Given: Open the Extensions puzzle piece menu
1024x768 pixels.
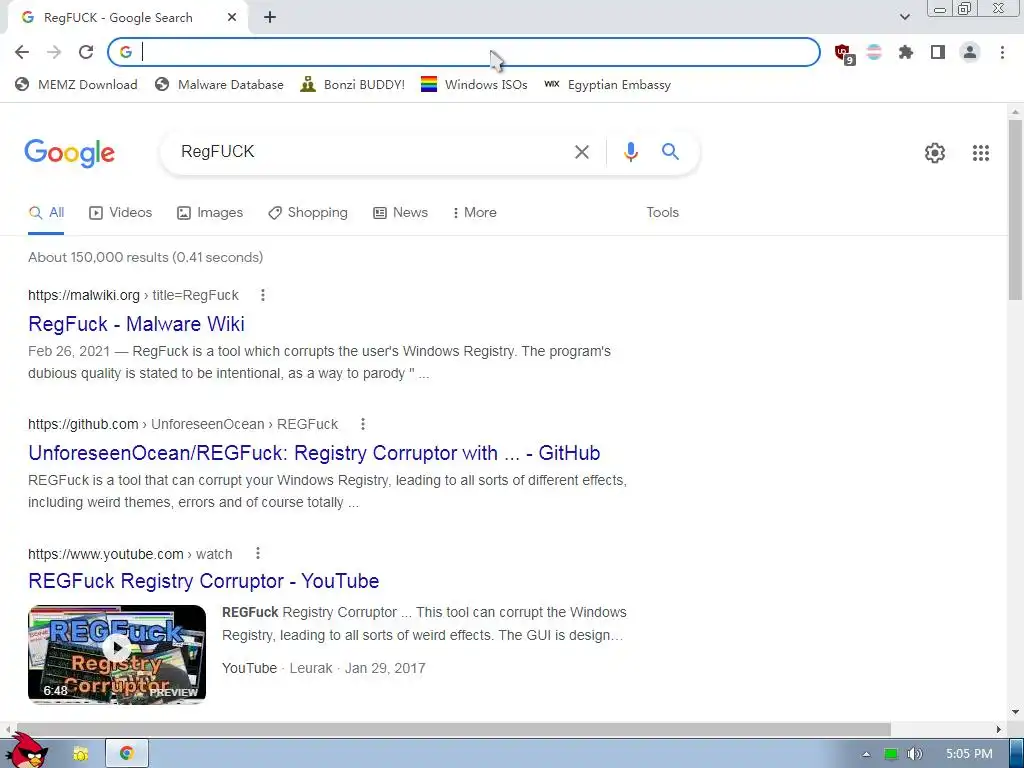Looking at the screenshot, I should (906, 52).
